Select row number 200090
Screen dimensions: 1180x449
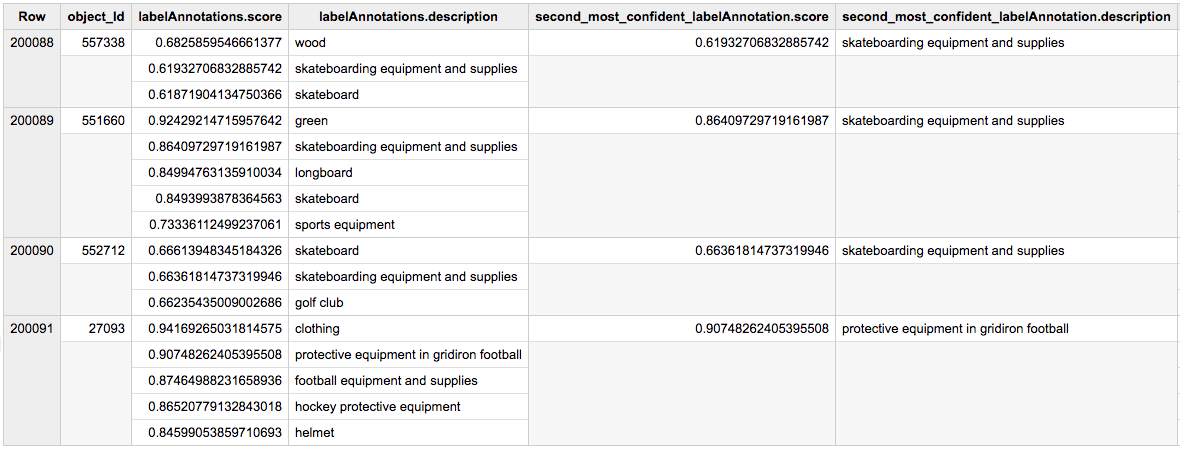[32, 251]
